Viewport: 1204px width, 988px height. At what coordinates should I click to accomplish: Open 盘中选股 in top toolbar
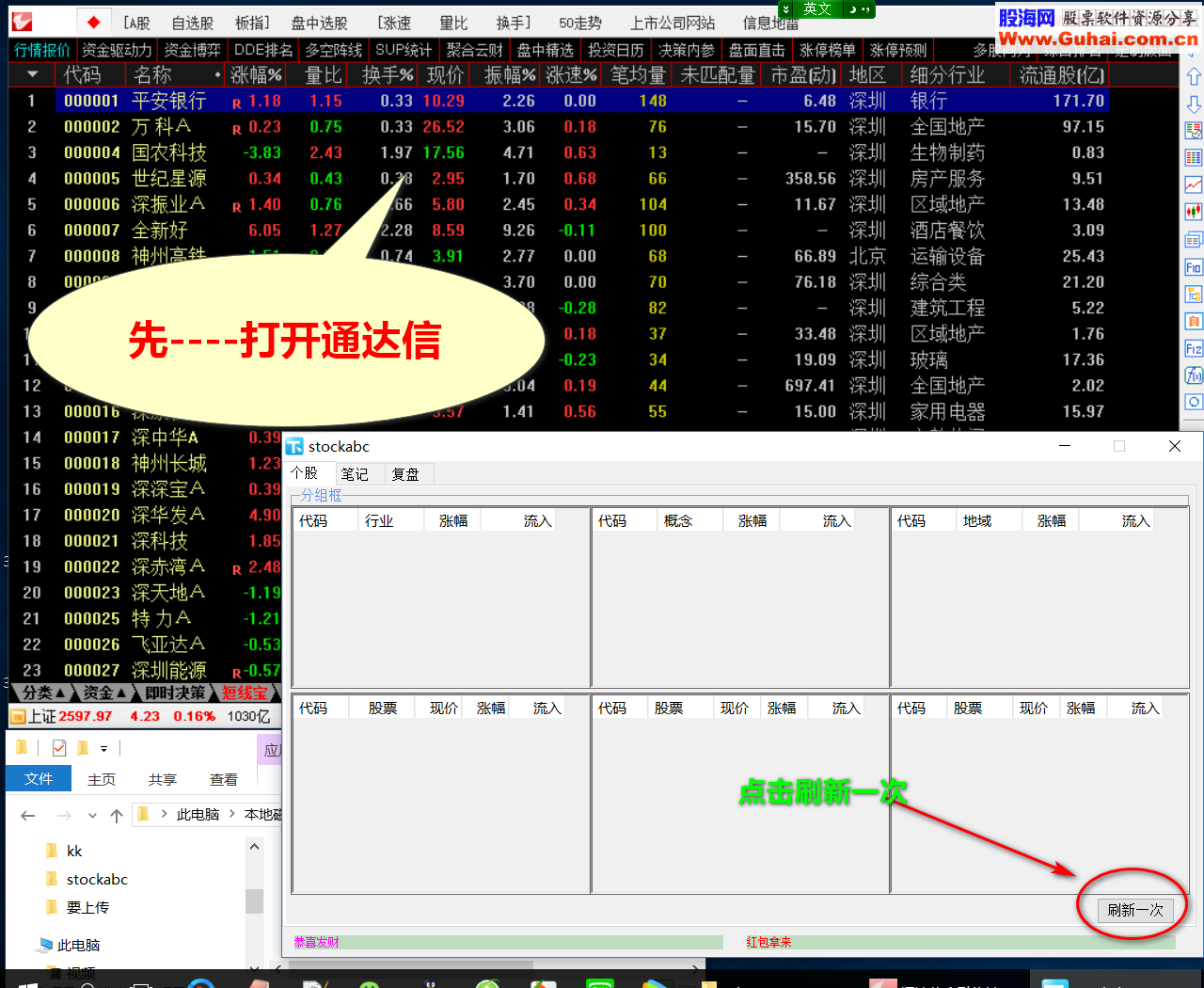point(320,23)
